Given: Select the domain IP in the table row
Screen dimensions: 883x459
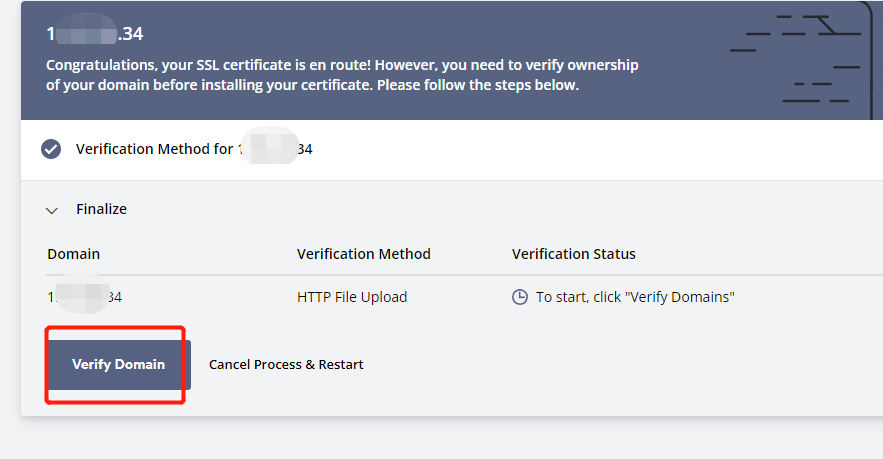Looking at the screenshot, I should pos(84,297).
